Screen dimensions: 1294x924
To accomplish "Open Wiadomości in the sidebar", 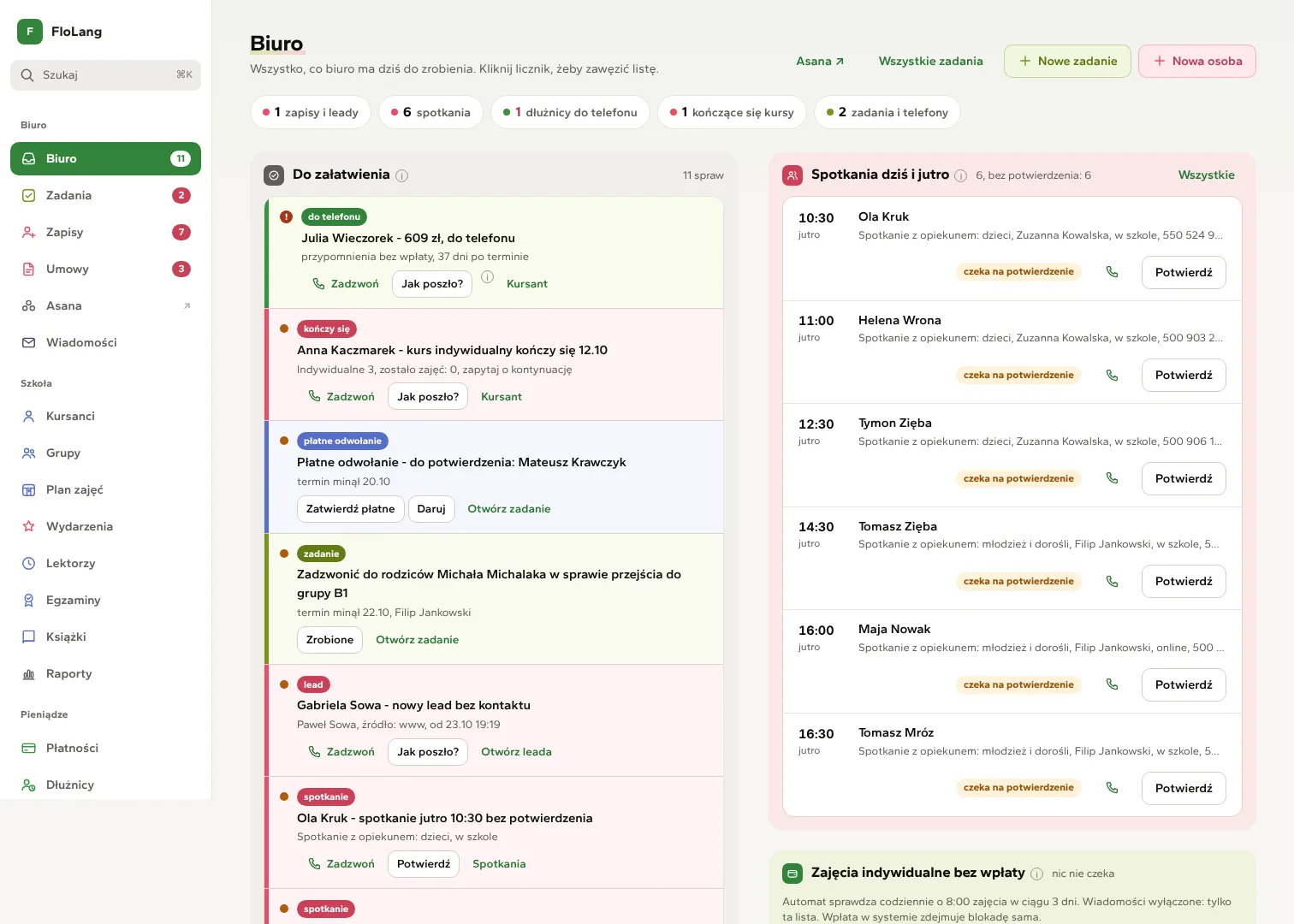I will point(105,342).
